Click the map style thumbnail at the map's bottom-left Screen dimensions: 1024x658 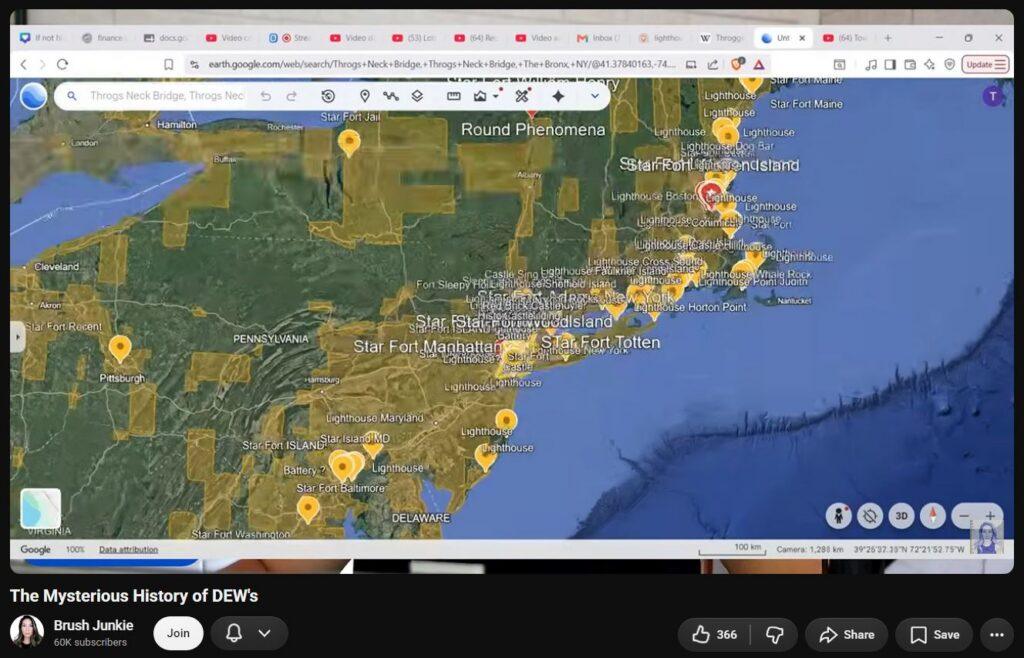coord(40,509)
